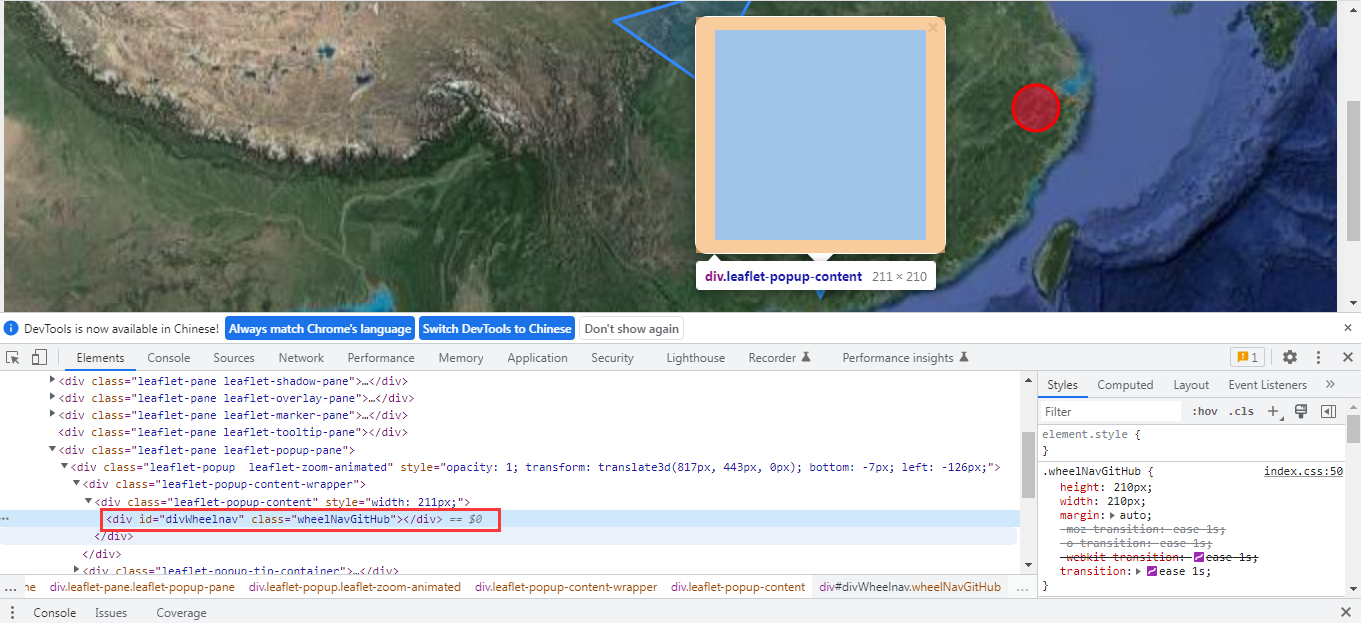
Task: Switch to the Elements tab
Action: point(100,358)
